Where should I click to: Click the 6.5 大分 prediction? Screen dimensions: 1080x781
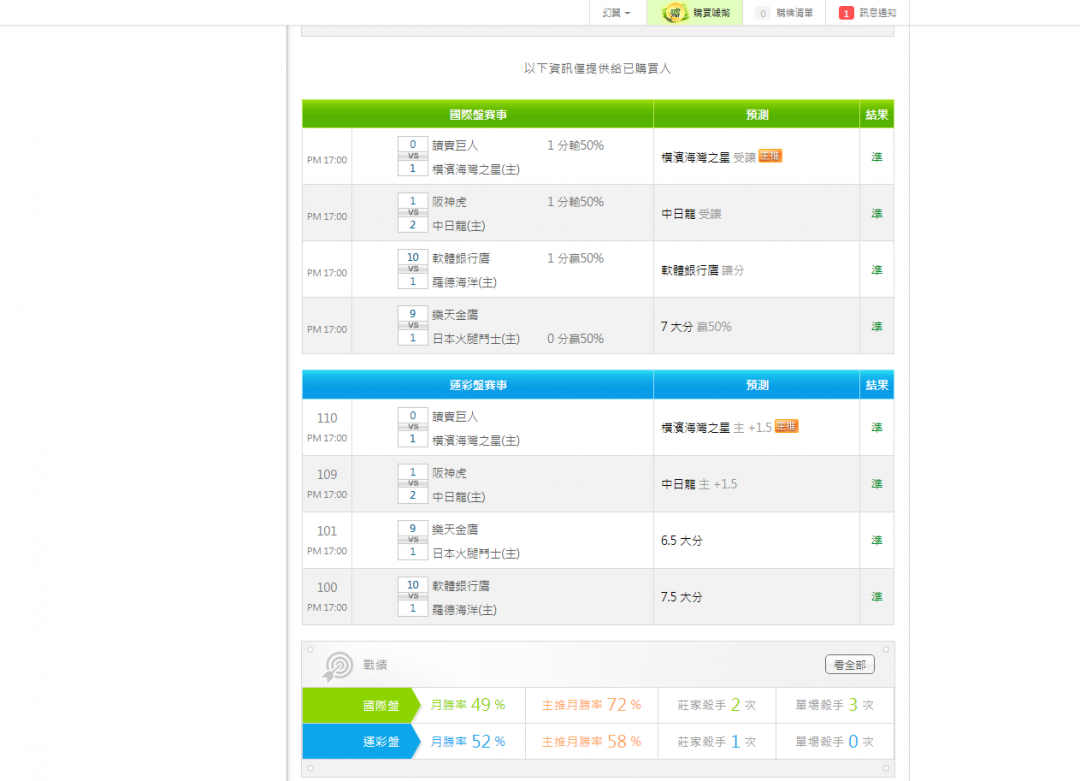click(682, 541)
